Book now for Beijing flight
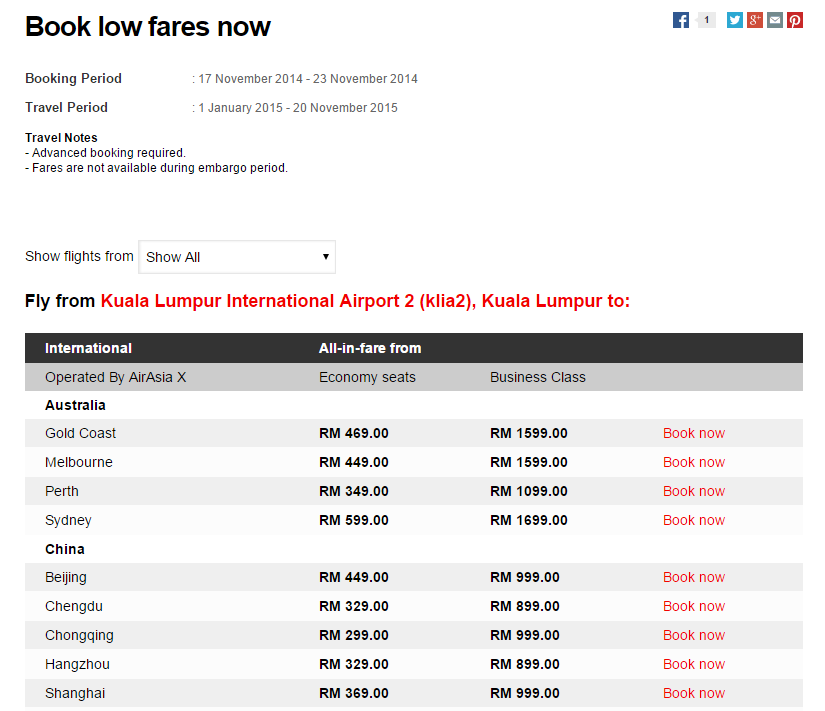 click(693, 577)
